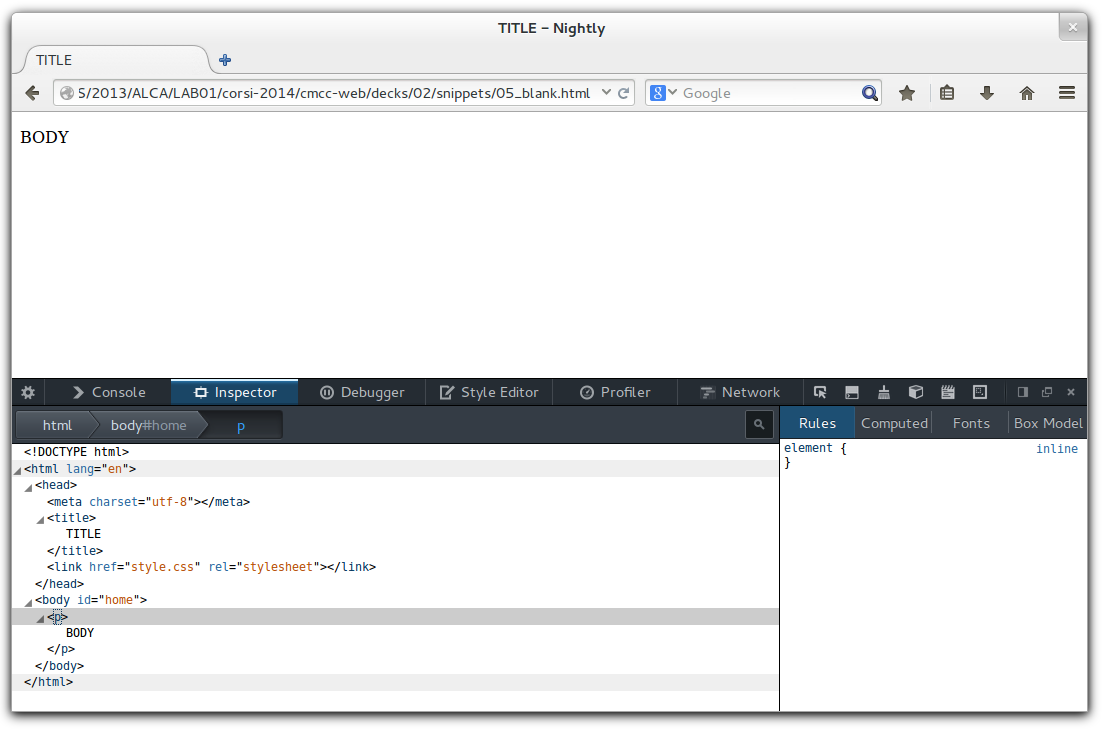Collapse the html lang="en" node
The image size is (1102, 730).
[18, 470]
